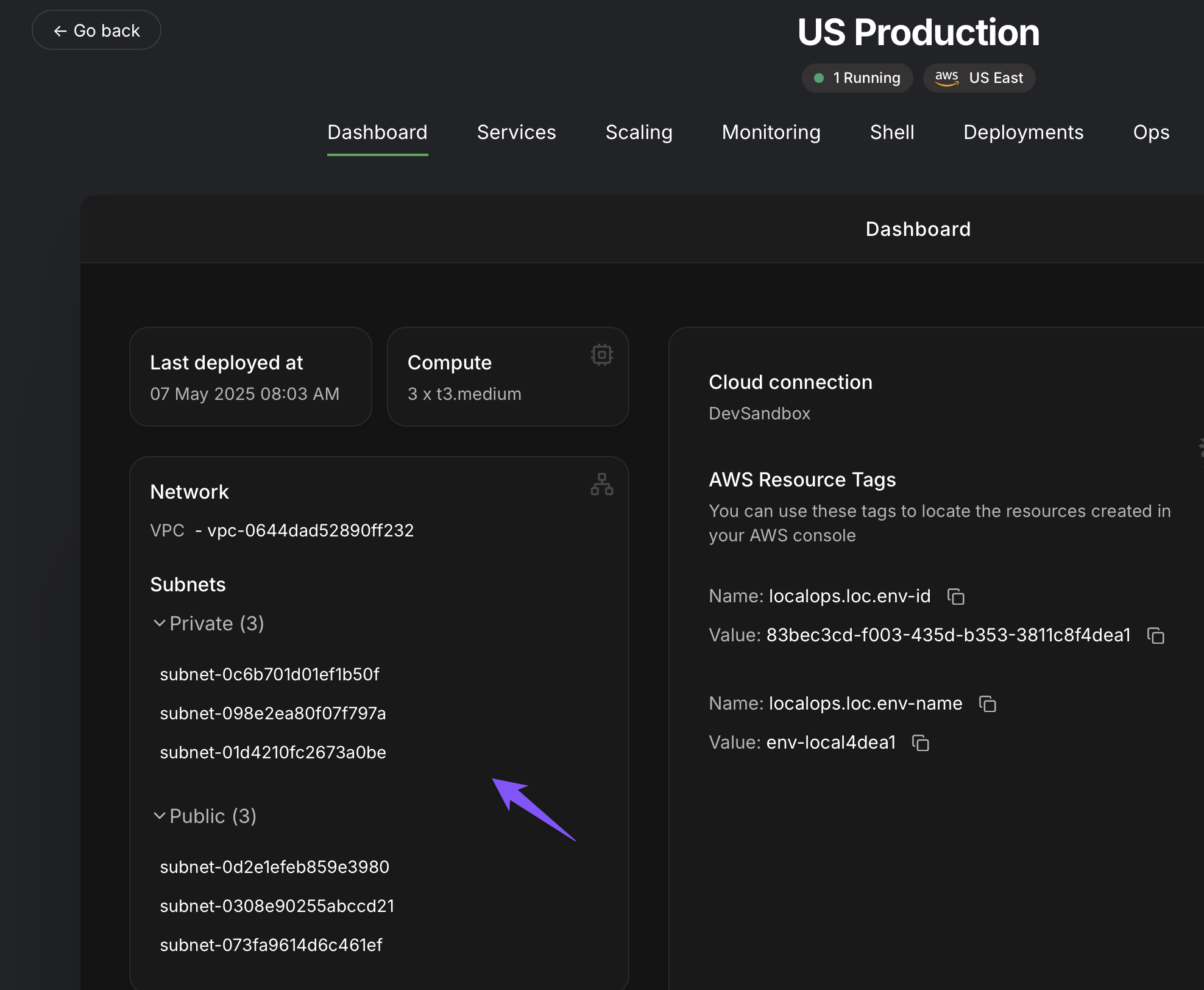Click the Network topology icon
Viewport: 1204px width, 990px height.
click(601, 484)
